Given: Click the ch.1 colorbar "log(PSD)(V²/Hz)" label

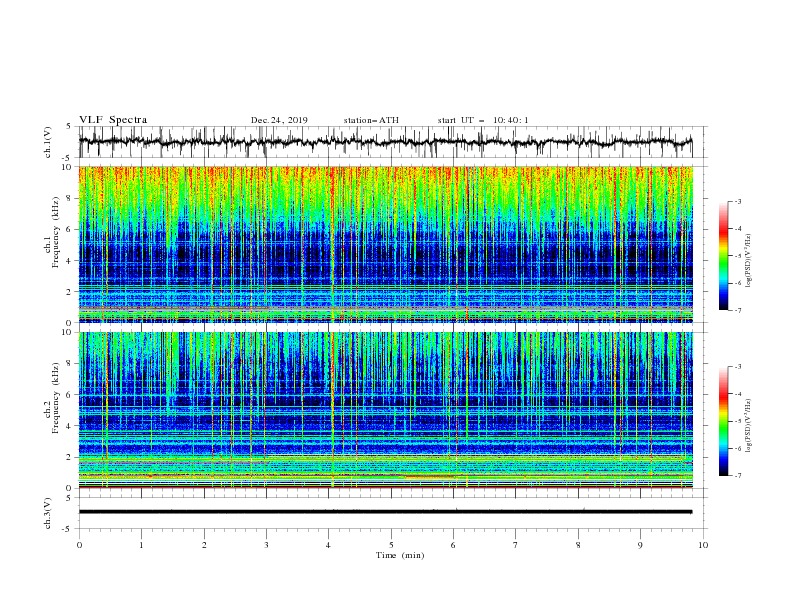Looking at the screenshot, I should tap(749, 261).
